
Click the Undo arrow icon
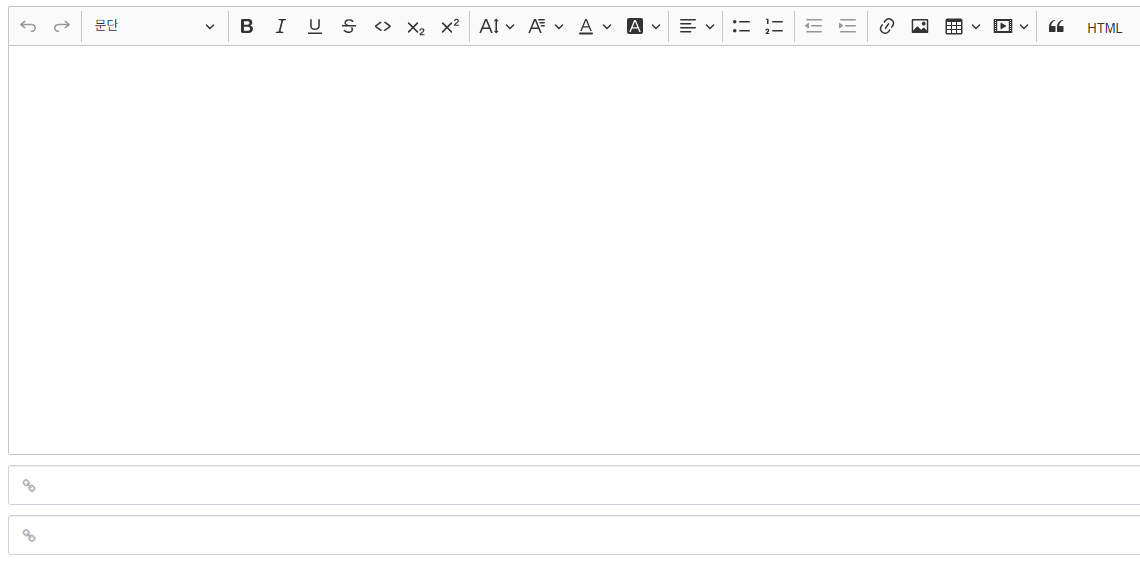(28, 27)
